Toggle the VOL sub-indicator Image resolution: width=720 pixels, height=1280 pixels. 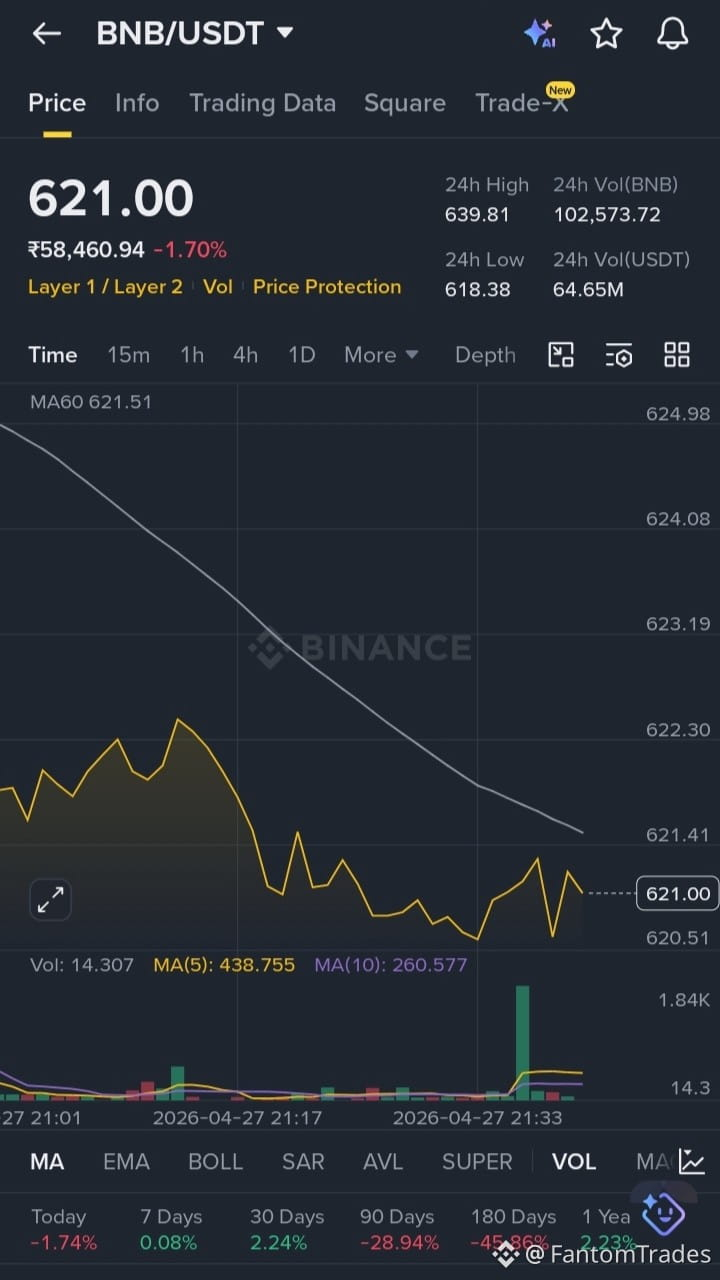point(574,1161)
